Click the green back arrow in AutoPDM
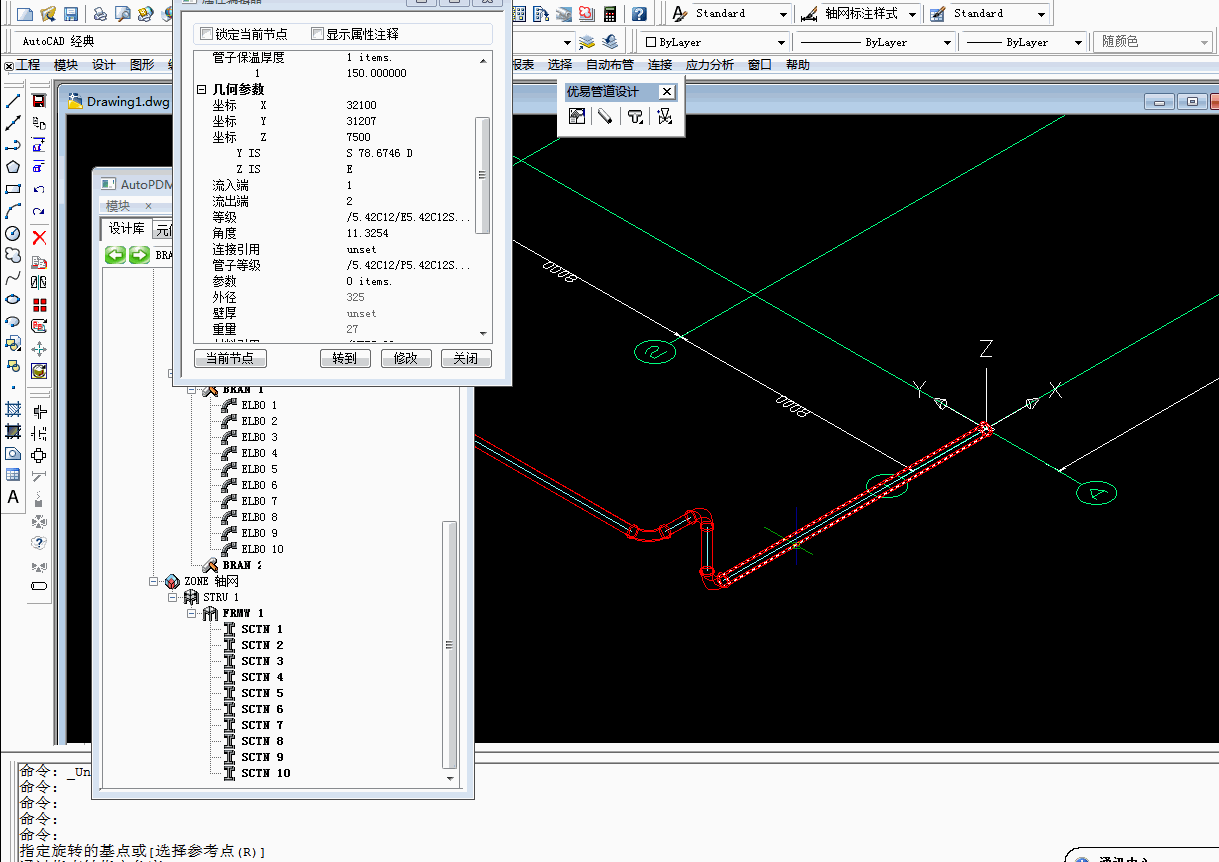This screenshot has height=862, width=1219. 116,255
